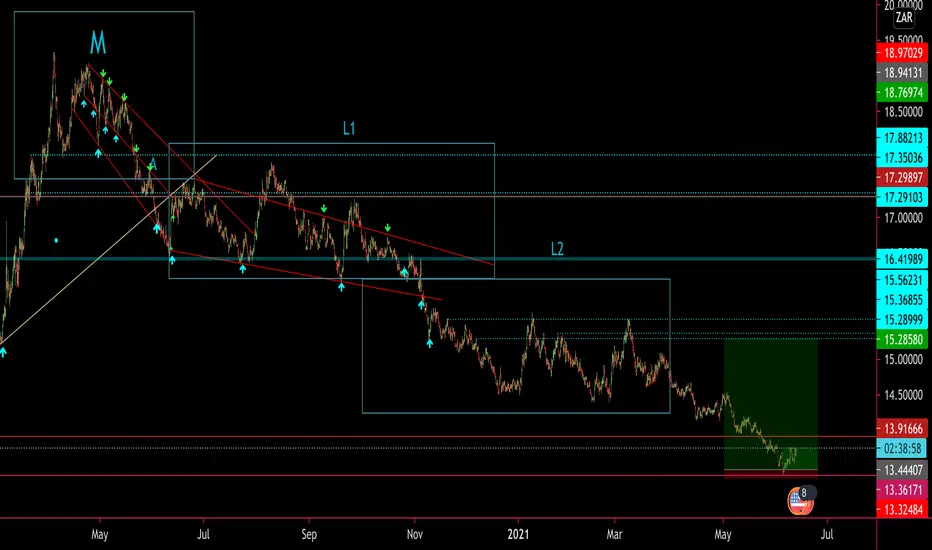Screen dimensions: 932x550
Task: Select the gray 18.94131 price label
Action: [x=902, y=73]
